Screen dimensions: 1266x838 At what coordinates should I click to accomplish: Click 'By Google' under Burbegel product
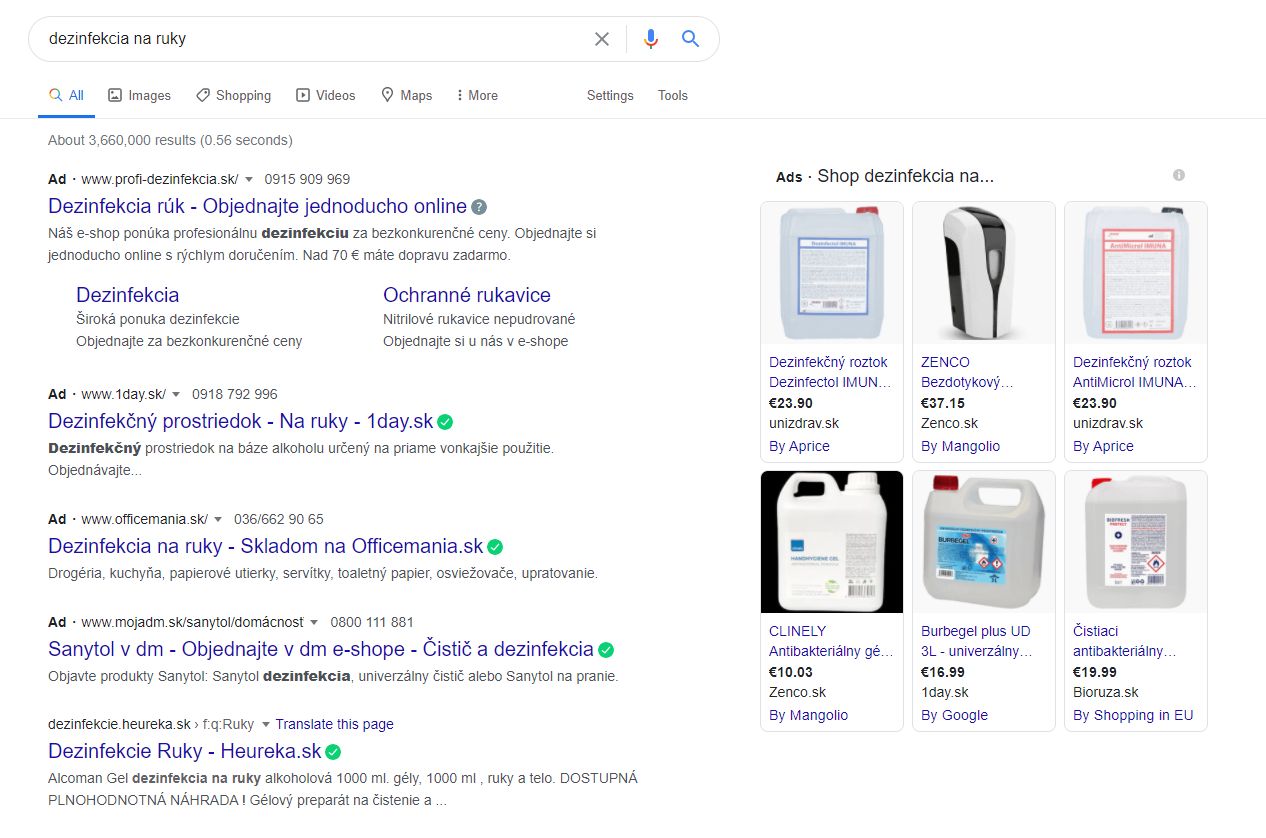click(954, 715)
